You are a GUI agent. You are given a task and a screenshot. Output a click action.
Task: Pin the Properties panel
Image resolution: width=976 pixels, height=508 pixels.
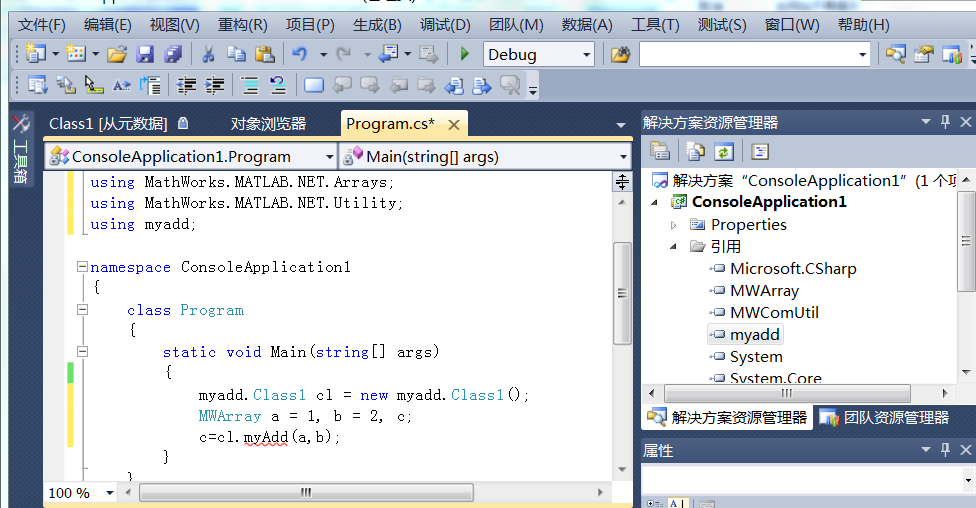[x=946, y=449]
